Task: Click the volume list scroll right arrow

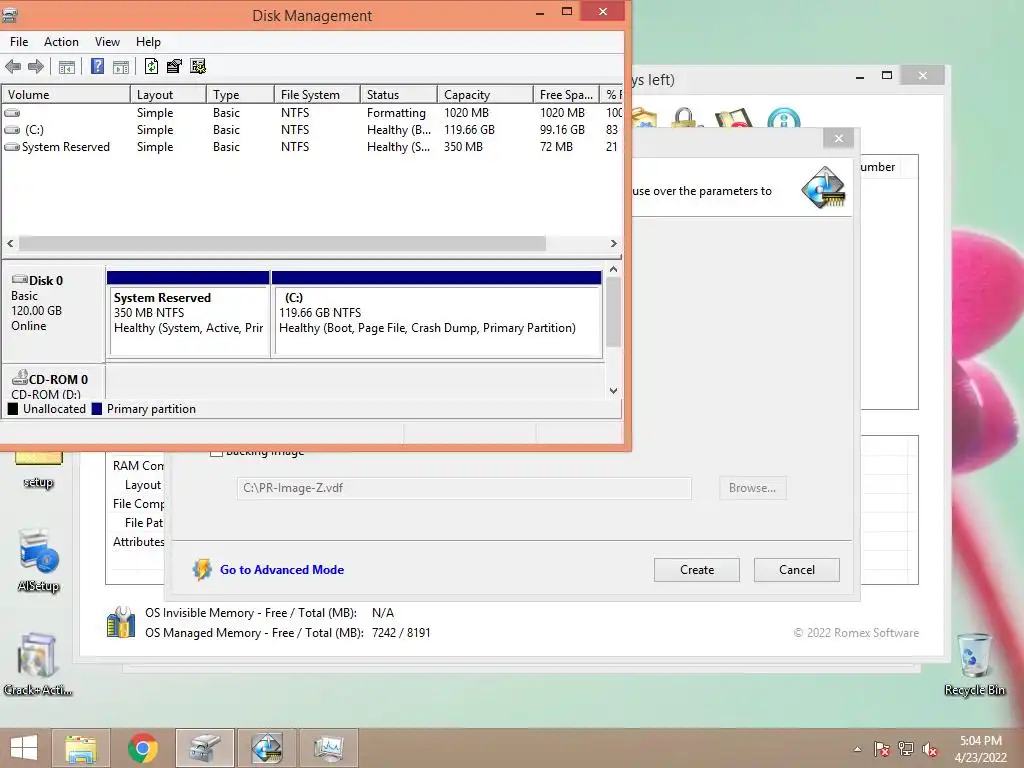Action: pos(613,243)
